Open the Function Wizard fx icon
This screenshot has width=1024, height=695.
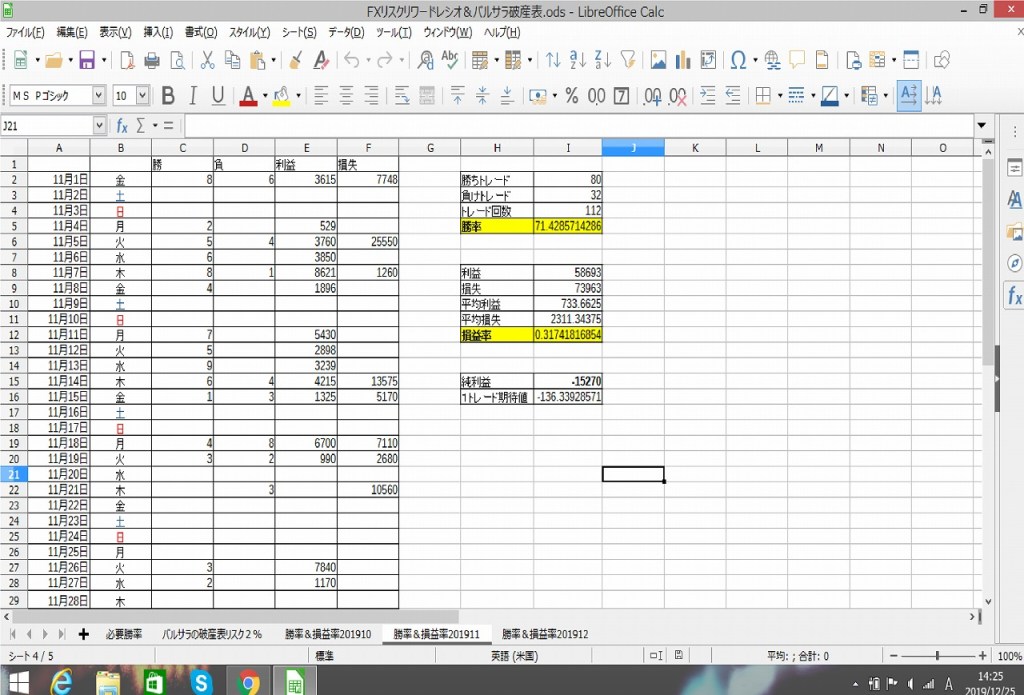[122, 126]
